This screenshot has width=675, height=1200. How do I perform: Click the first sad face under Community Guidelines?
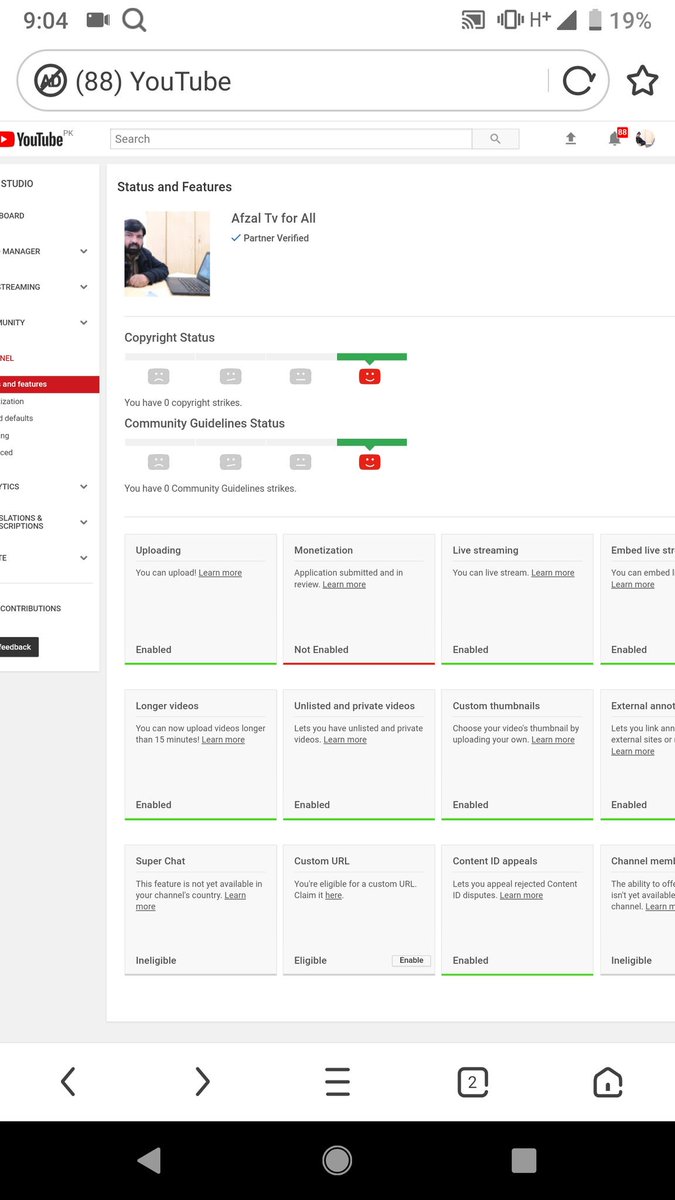(x=159, y=462)
